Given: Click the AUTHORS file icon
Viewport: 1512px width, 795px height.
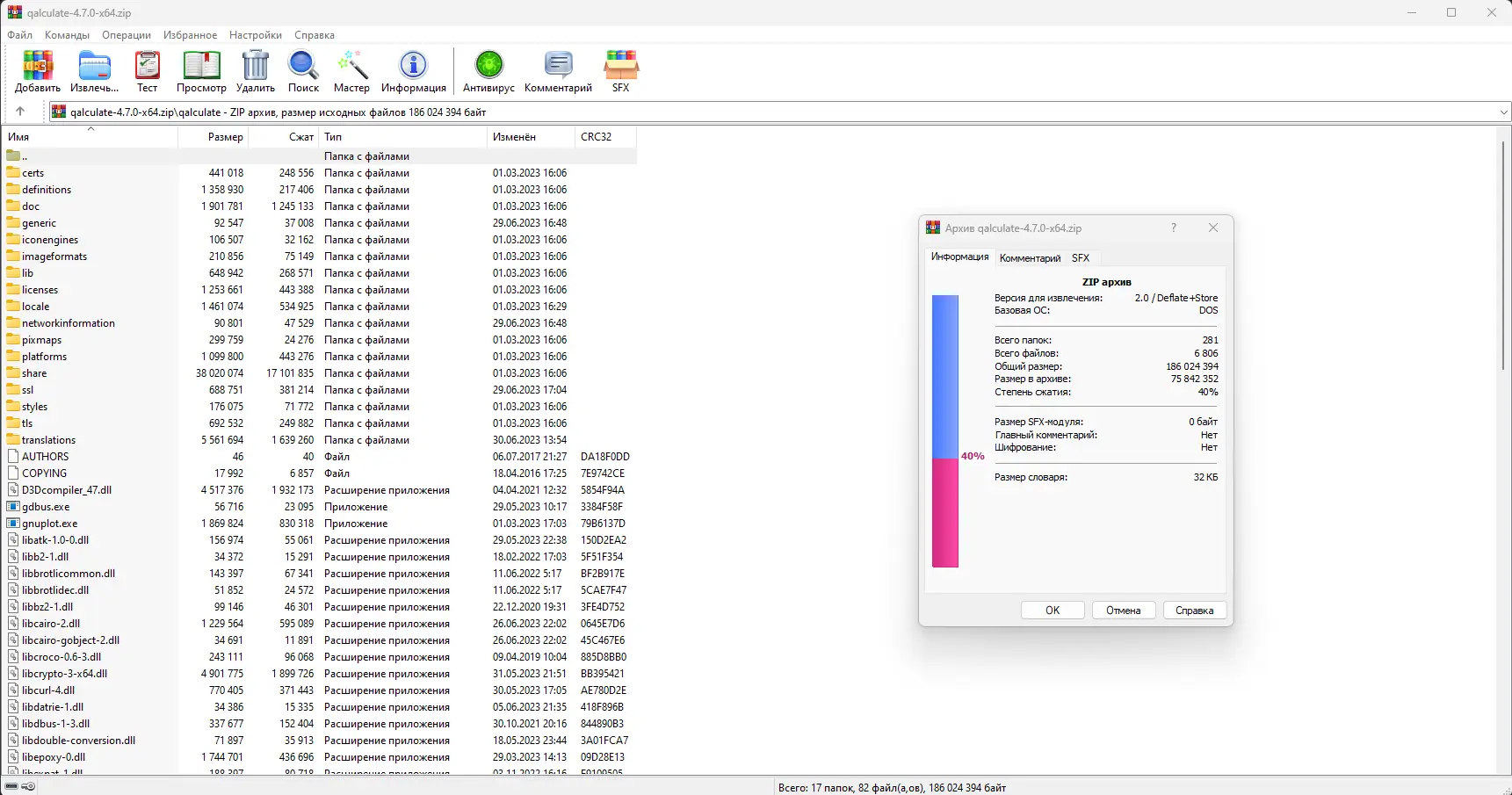Looking at the screenshot, I should pyautogui.click(x=13, y=457).
